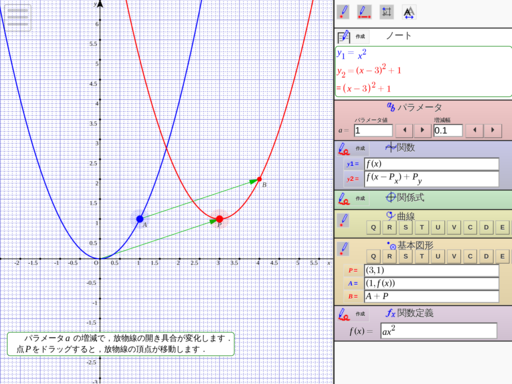The height and width of the screenshot is (384, 512).
Task: Click the y2 function input field
Action: click(431, 179)
